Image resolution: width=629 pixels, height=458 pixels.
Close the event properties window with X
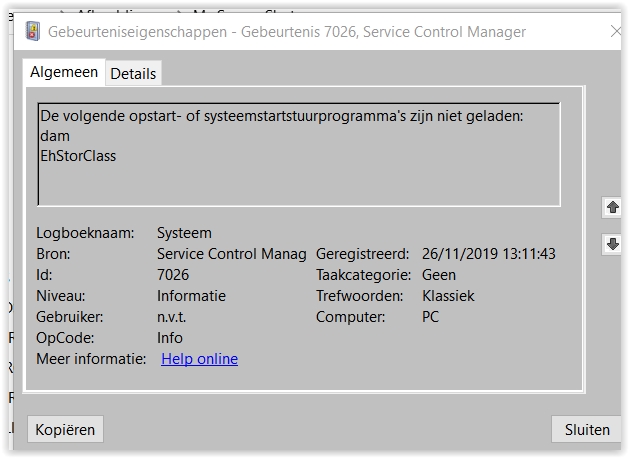[x=617, y=32]
